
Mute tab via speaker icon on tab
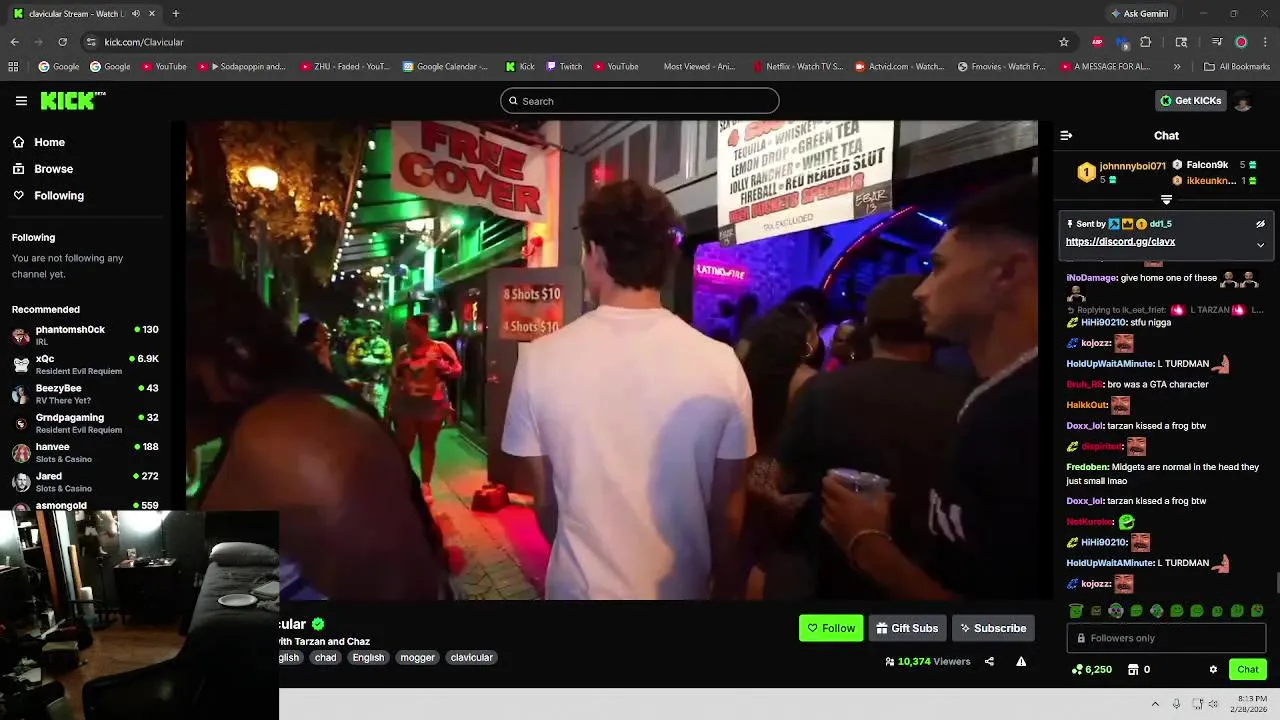point(135,14)
